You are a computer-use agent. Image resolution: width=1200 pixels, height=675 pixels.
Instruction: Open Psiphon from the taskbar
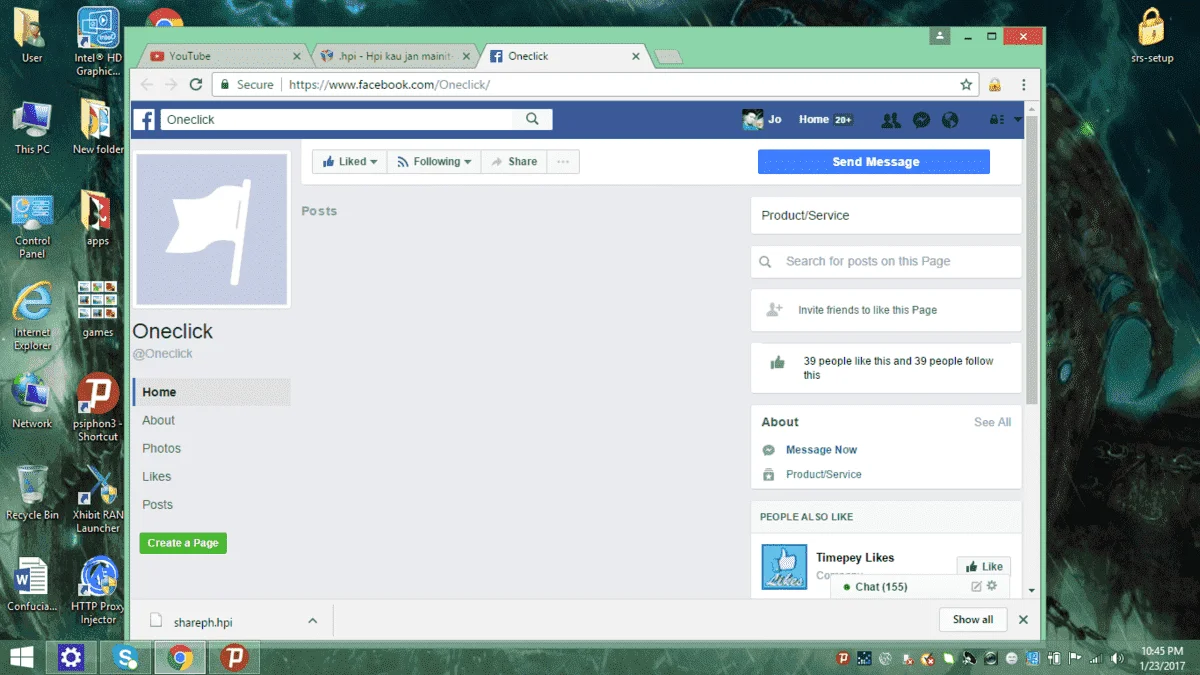pyautogui.click(x=234, y=657)
